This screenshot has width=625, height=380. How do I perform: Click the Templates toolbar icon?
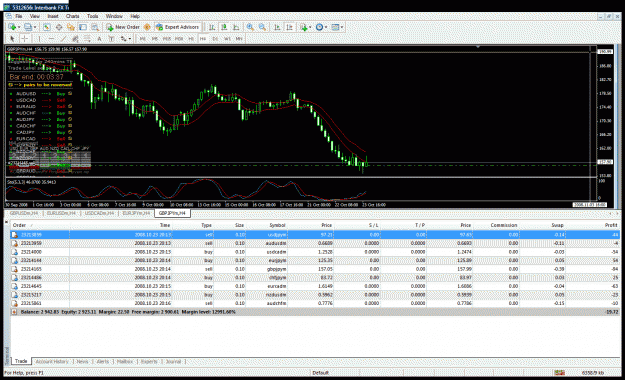point(335,27)
